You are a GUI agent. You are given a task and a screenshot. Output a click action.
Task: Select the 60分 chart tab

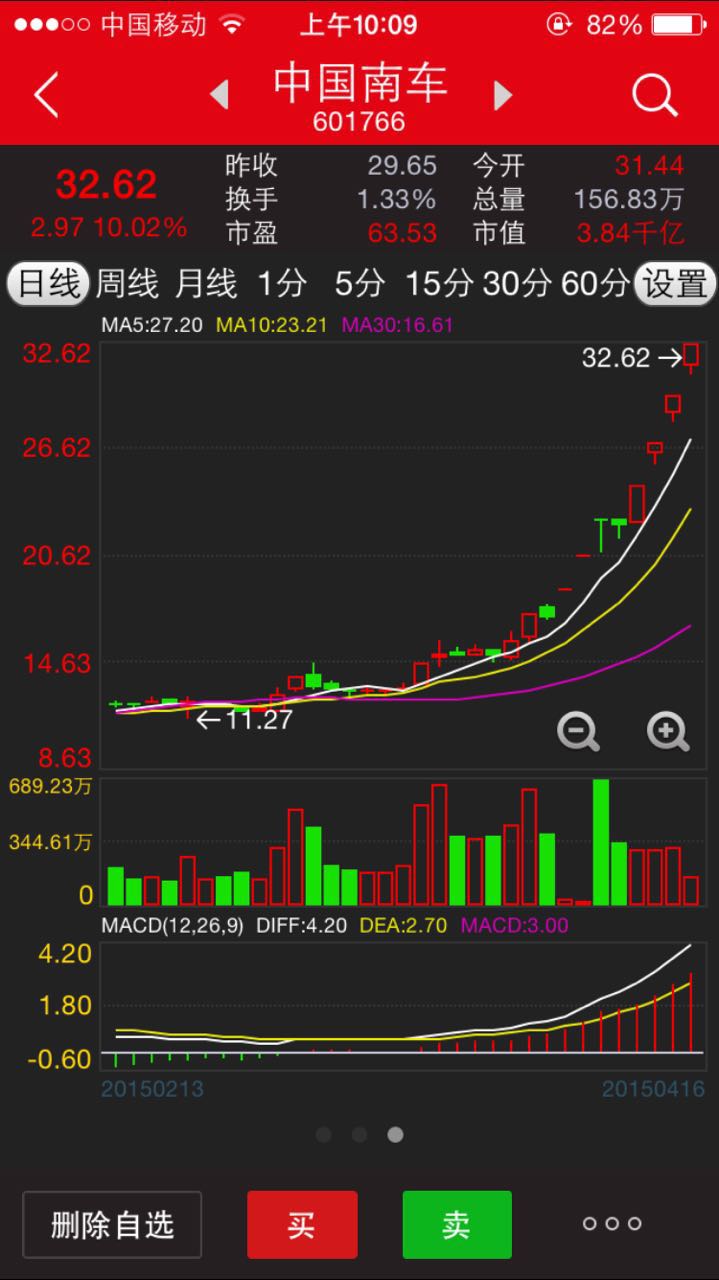click(595, 283)
